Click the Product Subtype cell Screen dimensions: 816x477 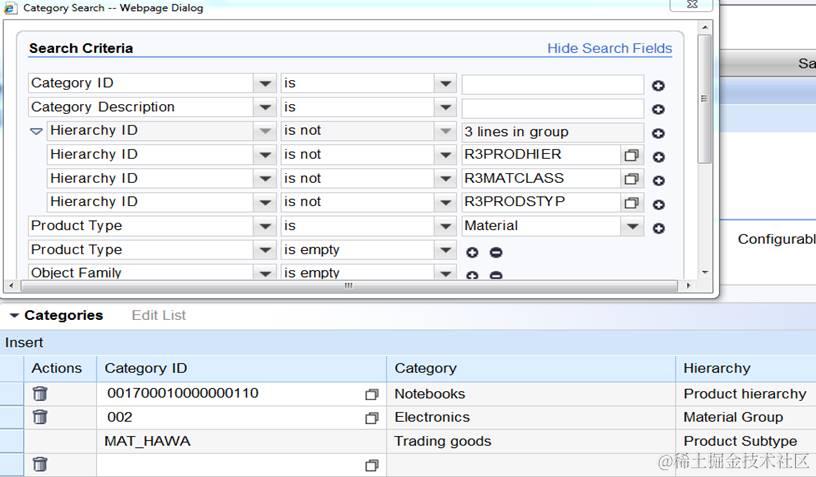pos(746,441)
